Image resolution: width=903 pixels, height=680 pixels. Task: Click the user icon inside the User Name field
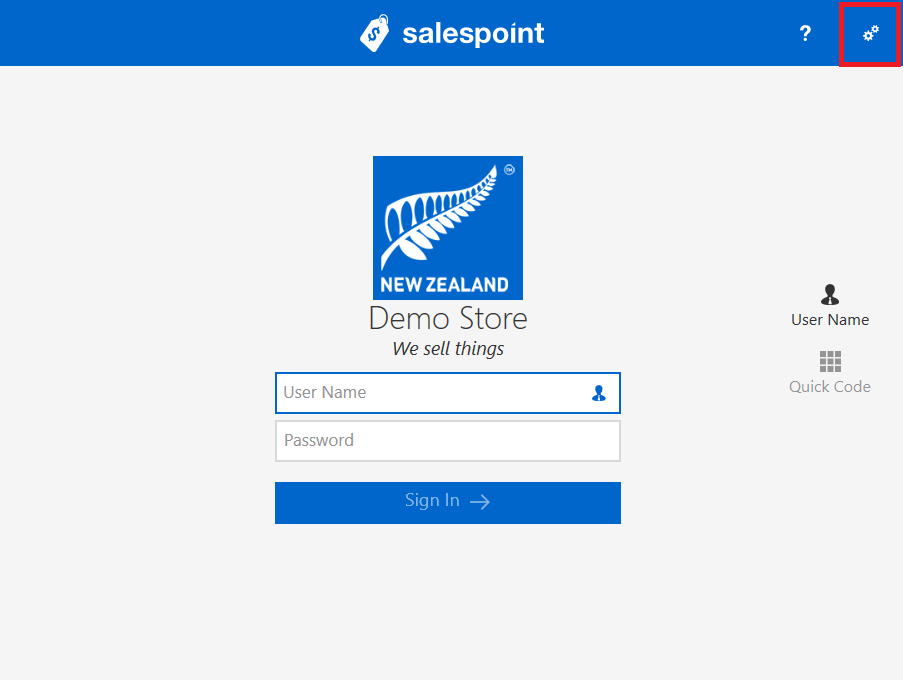[598, 393]
